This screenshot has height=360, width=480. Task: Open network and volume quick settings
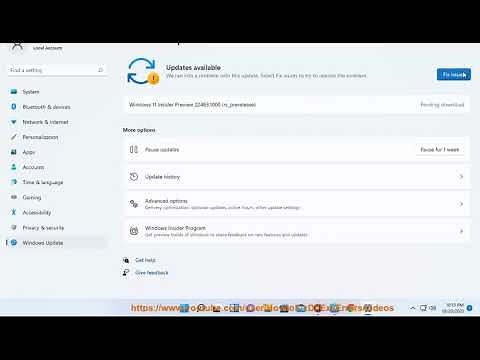[428, 308]
